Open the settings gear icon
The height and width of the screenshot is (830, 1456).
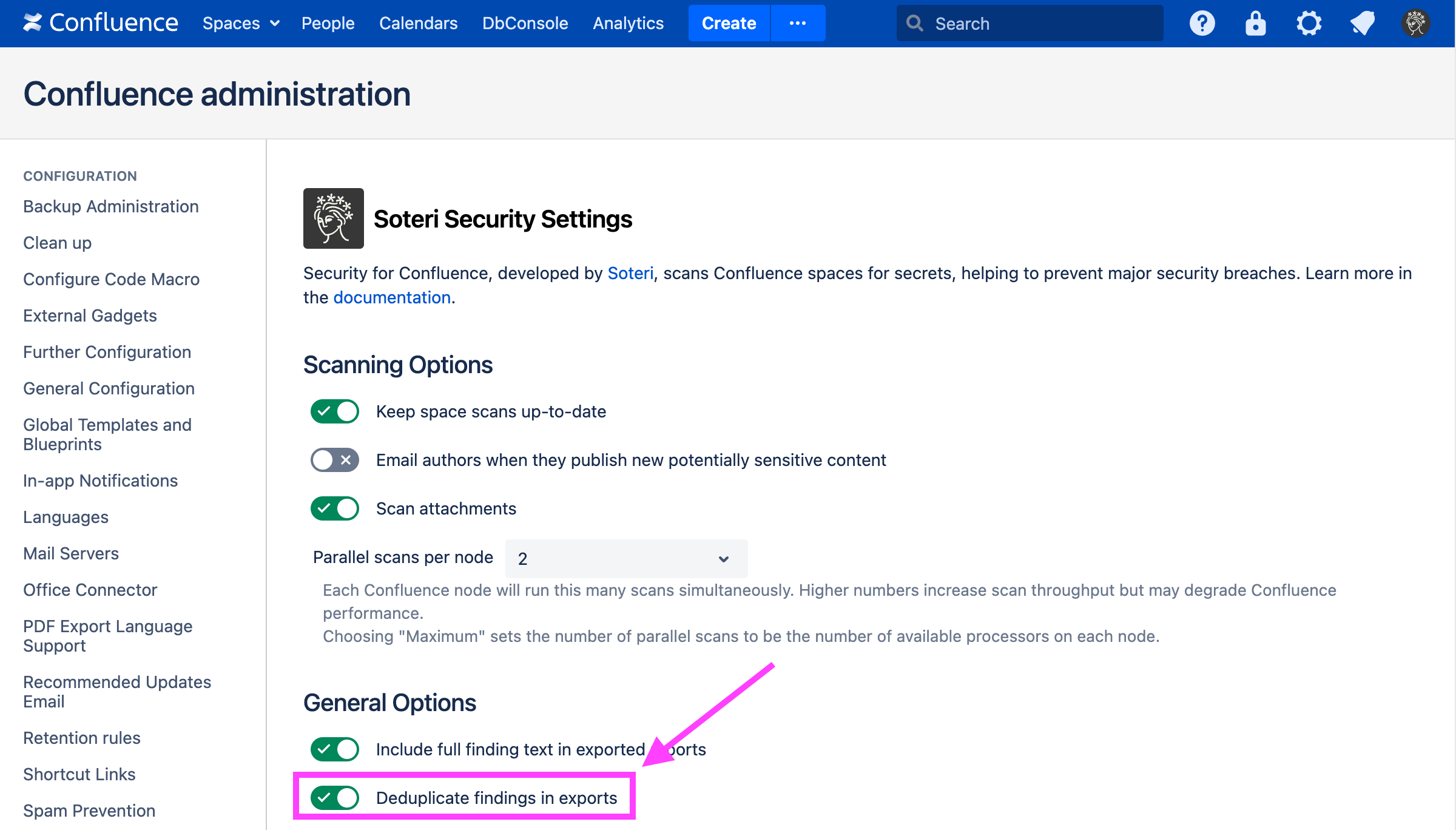click(1309, 23)
